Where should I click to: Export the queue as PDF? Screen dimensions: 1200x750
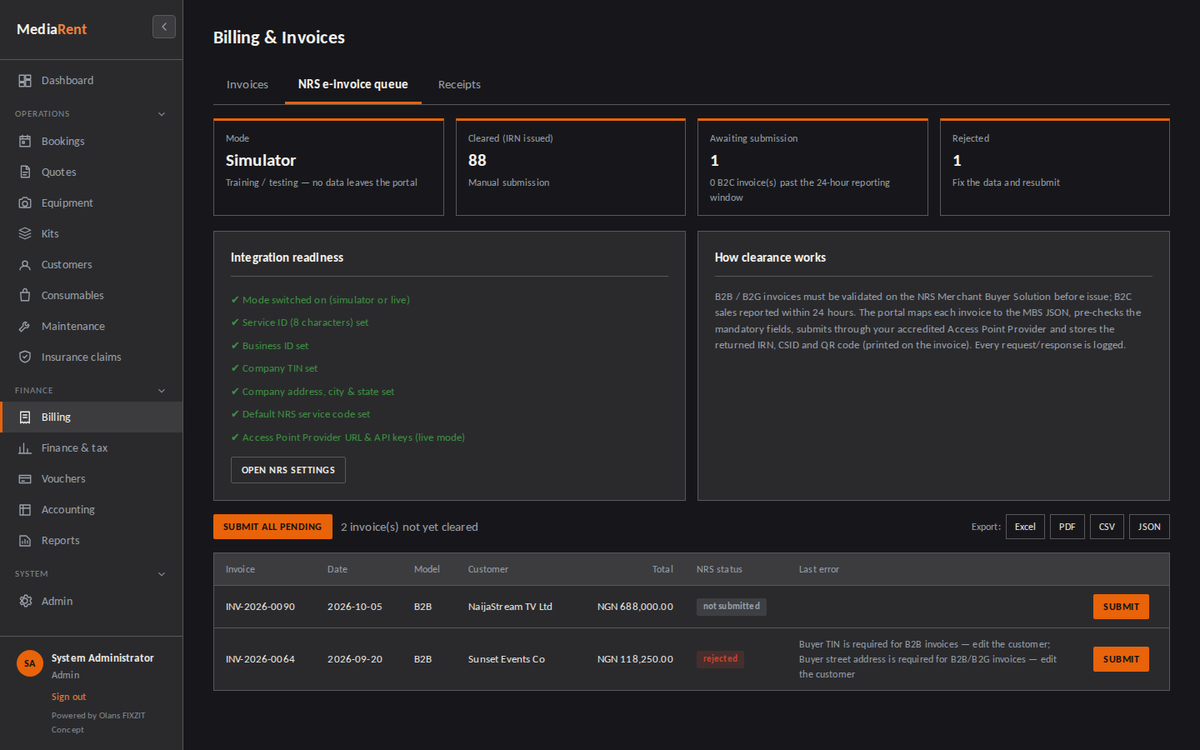click(x=1067, y=527)
